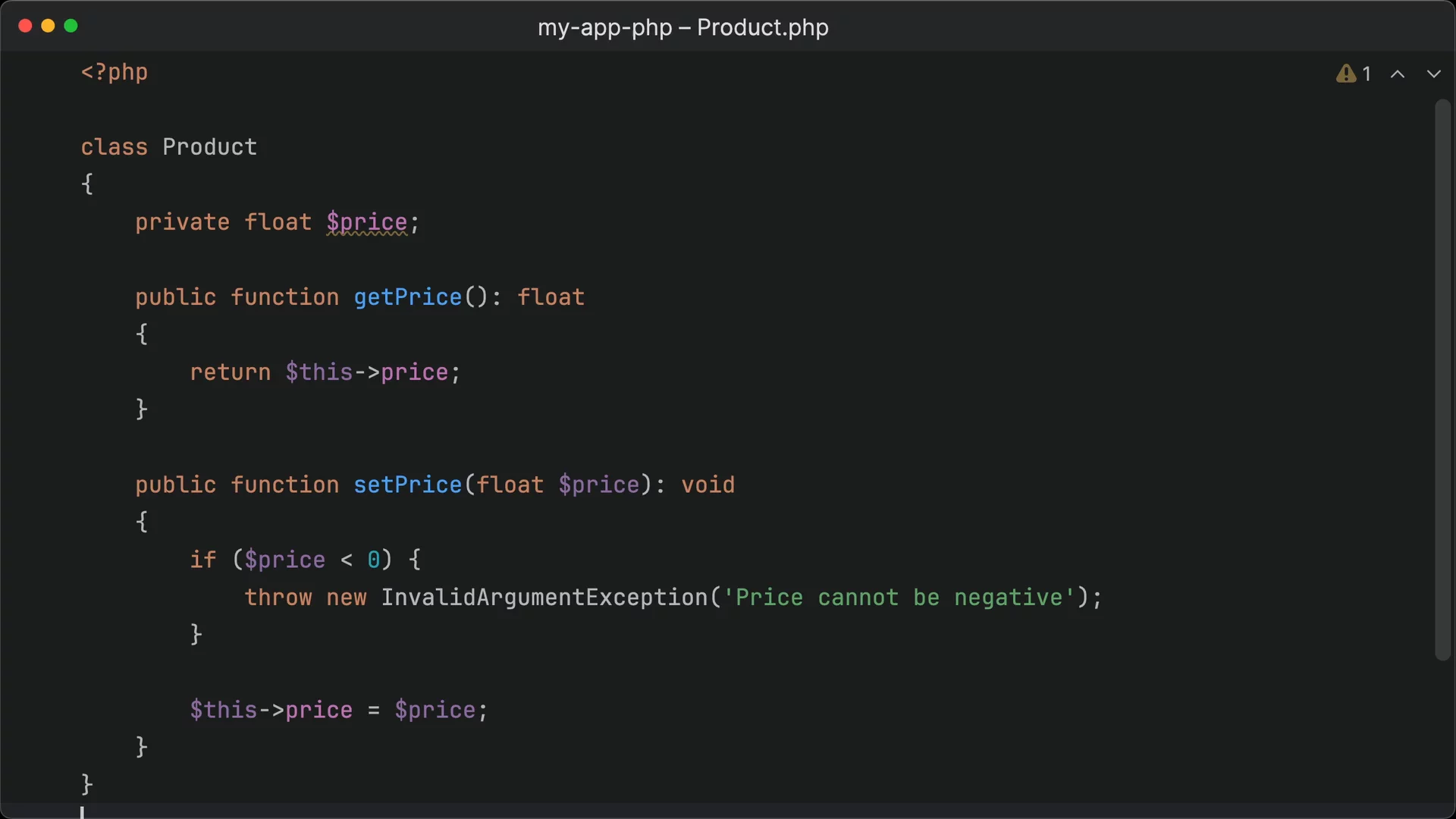1456x819 pixels.
Task: Go to previous highlighted problem arrow
Action: [x=1397, y=74]
